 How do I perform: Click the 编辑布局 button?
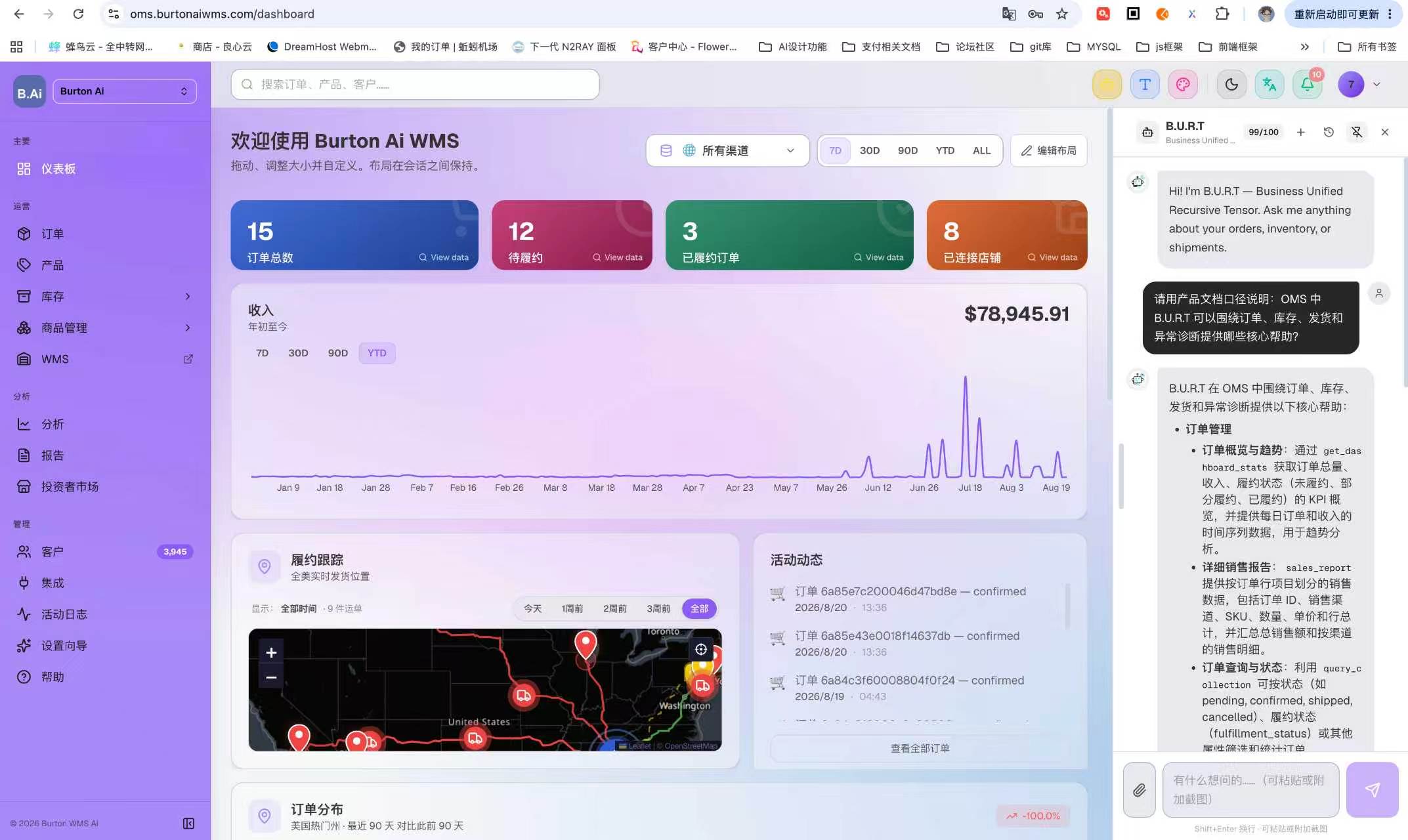pos(1048,150)
